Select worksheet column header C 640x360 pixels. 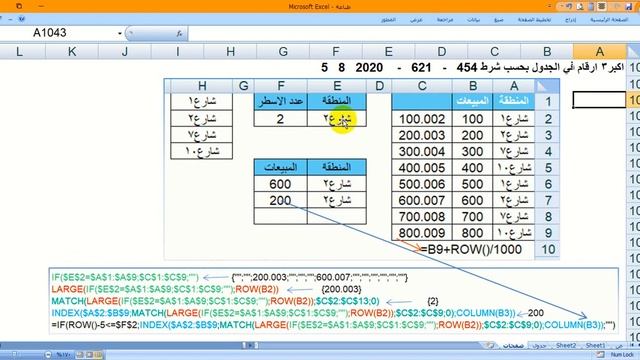[x=494, y=52]
